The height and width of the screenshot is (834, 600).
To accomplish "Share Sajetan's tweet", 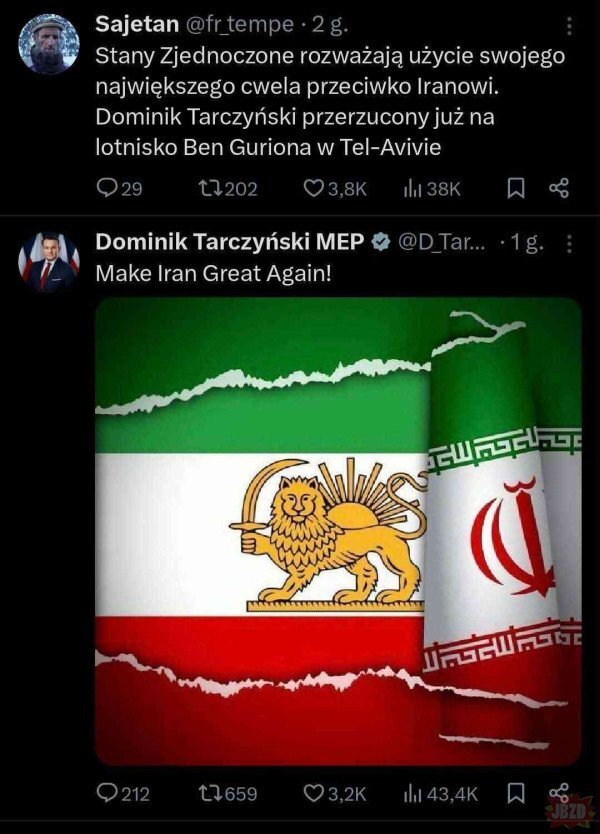I will click(x=559, y=188).
